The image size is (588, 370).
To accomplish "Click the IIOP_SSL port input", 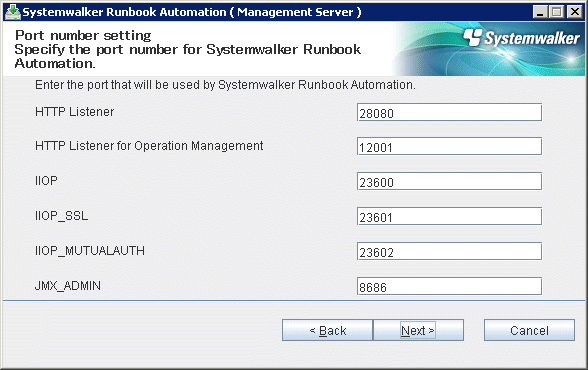I will 449,216.
